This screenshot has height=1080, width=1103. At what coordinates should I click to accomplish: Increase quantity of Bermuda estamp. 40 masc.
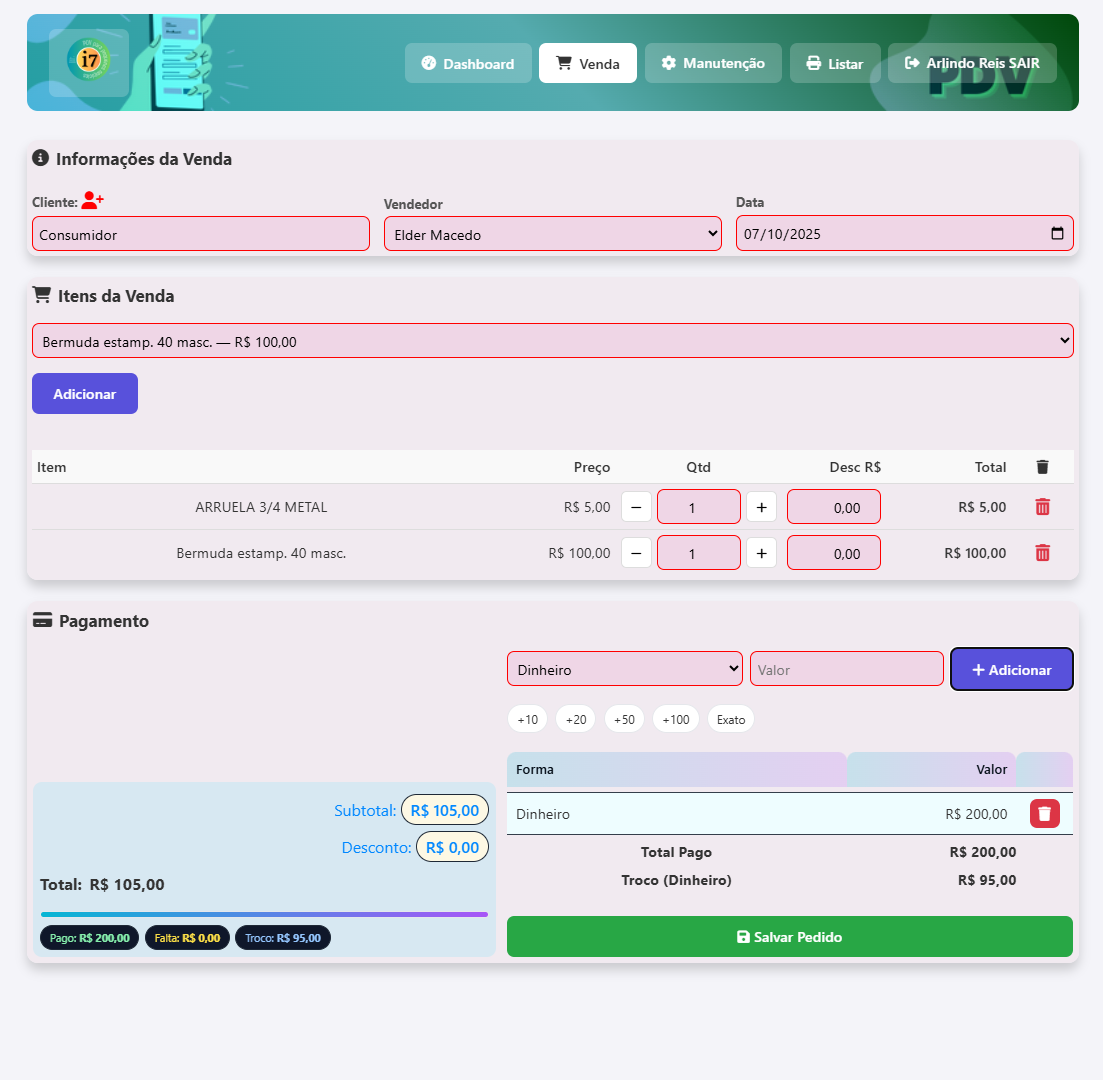click(x=761, y=553)
